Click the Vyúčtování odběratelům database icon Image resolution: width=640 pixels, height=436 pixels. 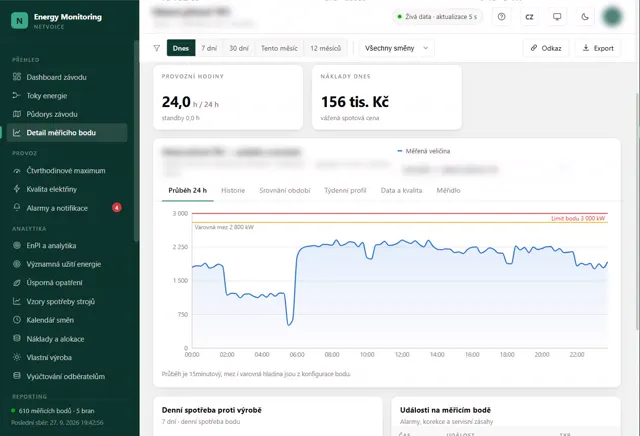17,376
